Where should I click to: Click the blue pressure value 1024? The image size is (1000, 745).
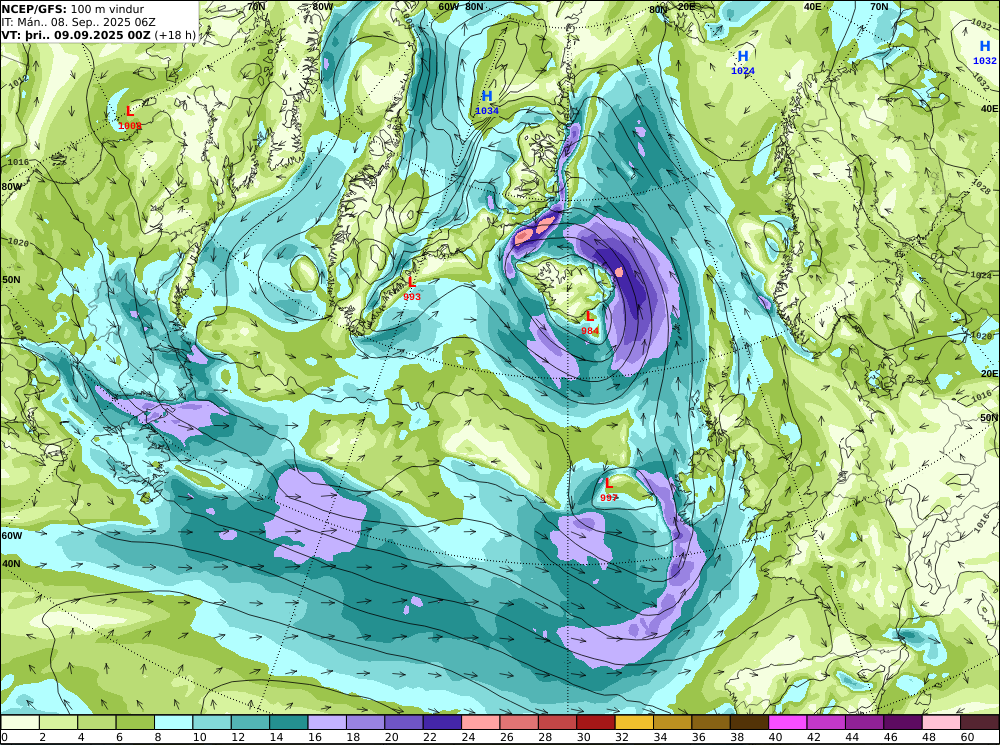(x=743, y=71)
